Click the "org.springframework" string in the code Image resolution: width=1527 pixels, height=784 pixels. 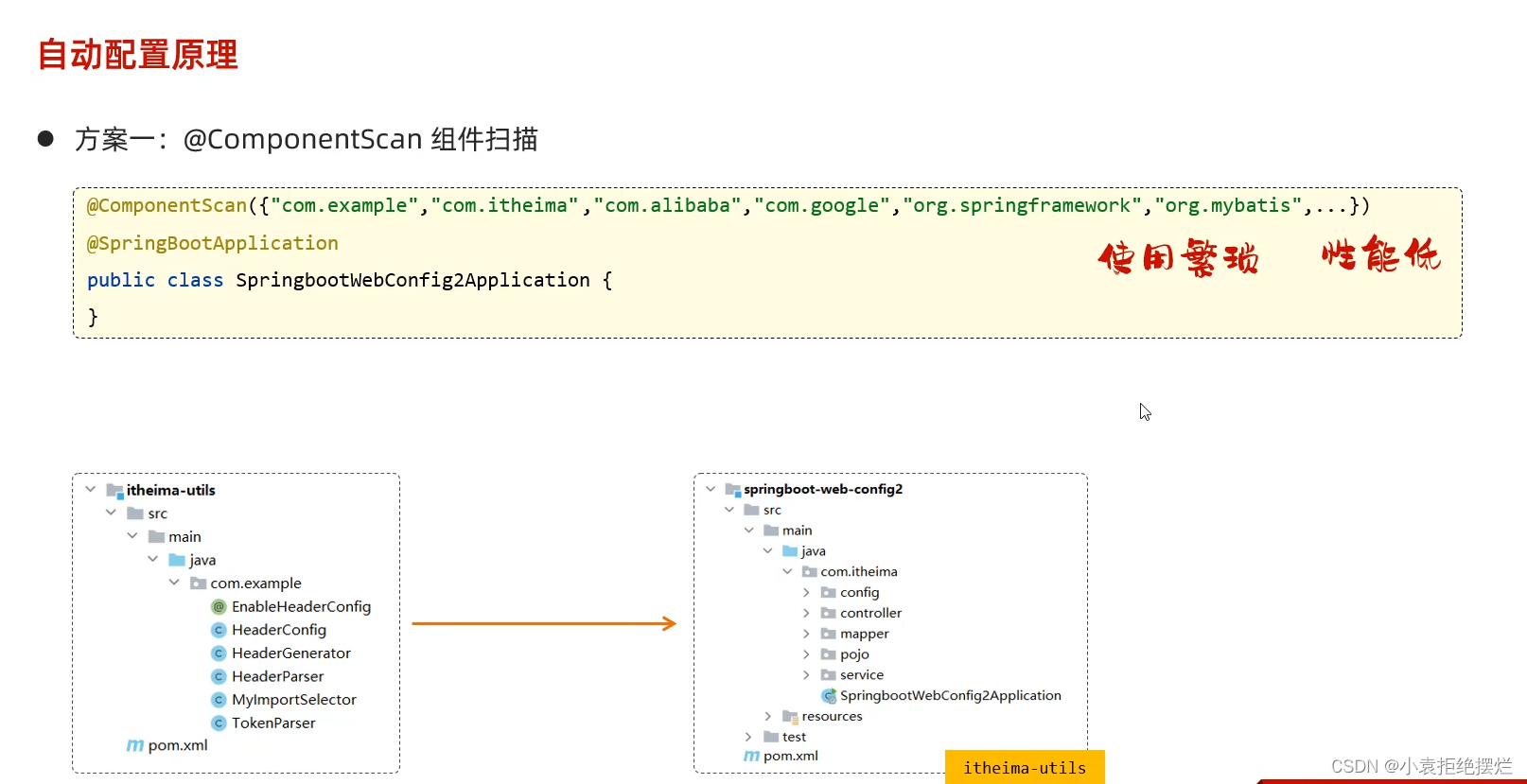(x=1023, y=205)
